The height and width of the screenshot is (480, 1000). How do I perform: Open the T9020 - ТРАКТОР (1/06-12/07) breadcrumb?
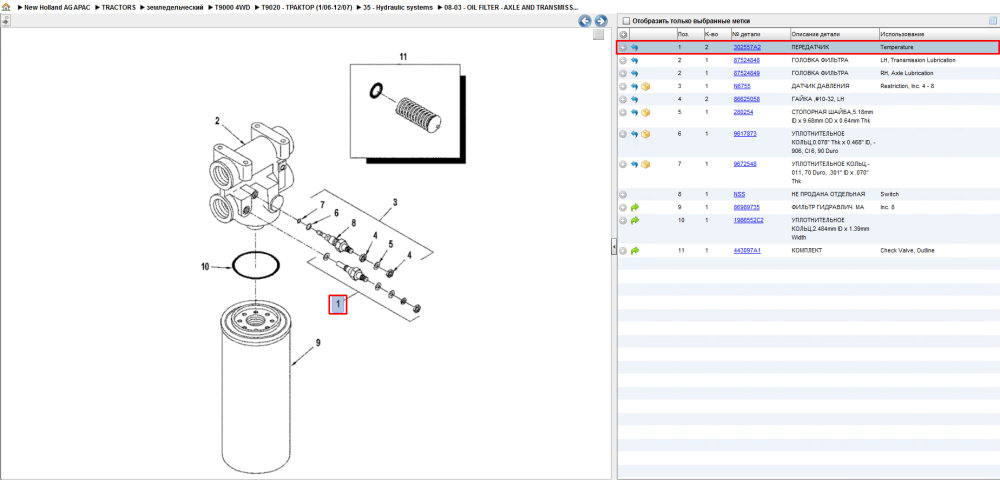[x=307, y=8]
